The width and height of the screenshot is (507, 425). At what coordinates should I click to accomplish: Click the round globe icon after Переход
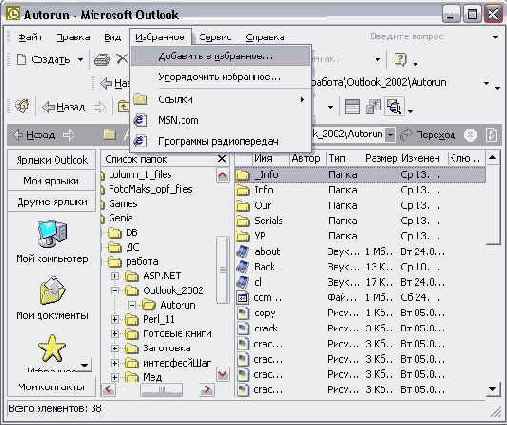click(x=470, y=135)
